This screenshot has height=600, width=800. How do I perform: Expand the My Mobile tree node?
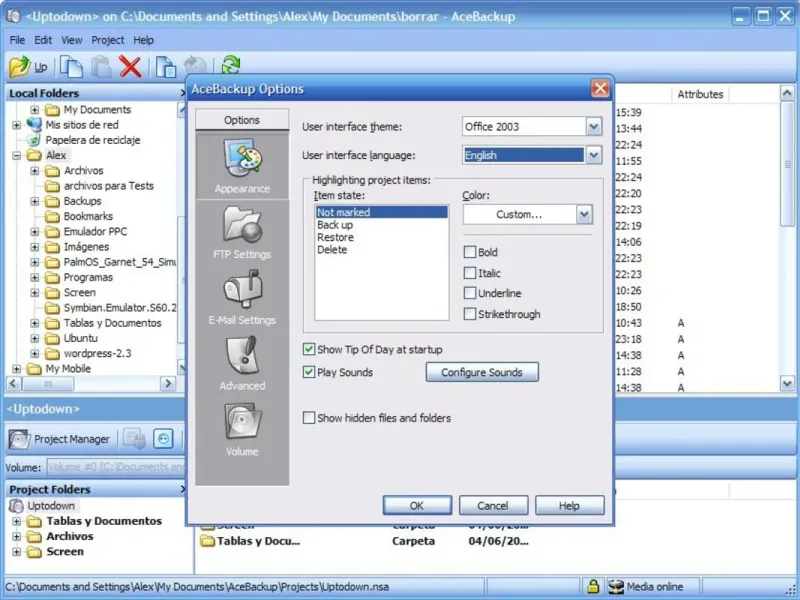[17, 368]
